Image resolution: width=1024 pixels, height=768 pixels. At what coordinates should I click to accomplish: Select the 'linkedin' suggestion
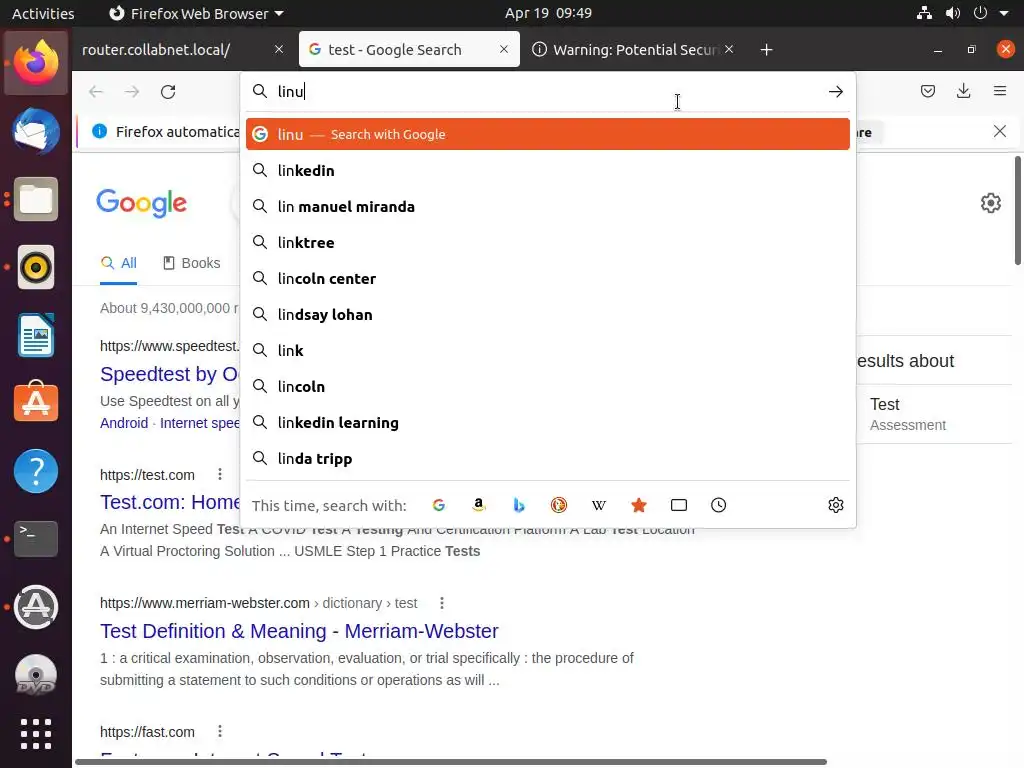pos(547,170)
